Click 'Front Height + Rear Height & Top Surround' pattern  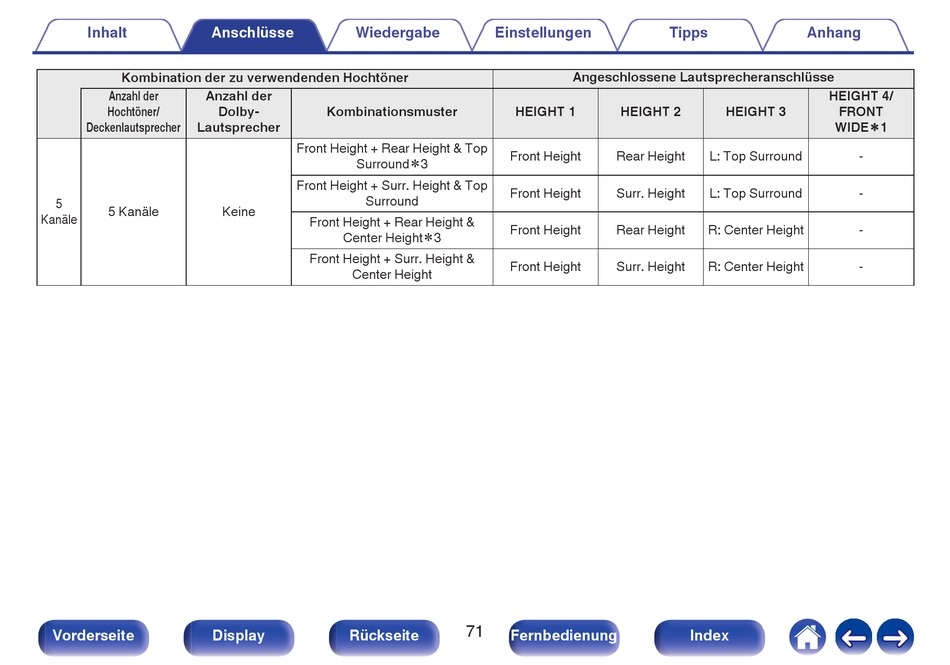click(x=392, y=157)
